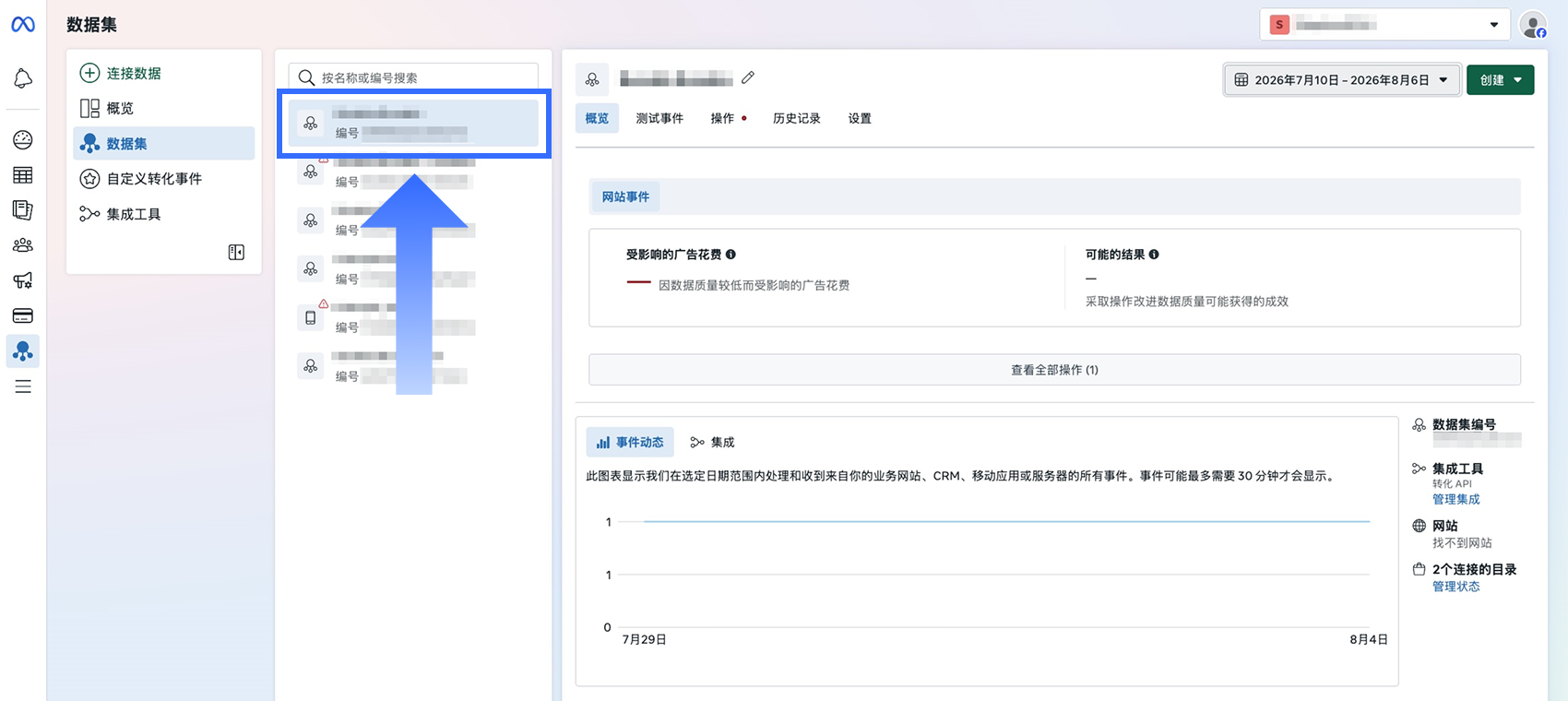The width and height of the screenshot is (1568, 701).
Task: Open the 管理集成 link
Action: click(x=1455, y=499)
